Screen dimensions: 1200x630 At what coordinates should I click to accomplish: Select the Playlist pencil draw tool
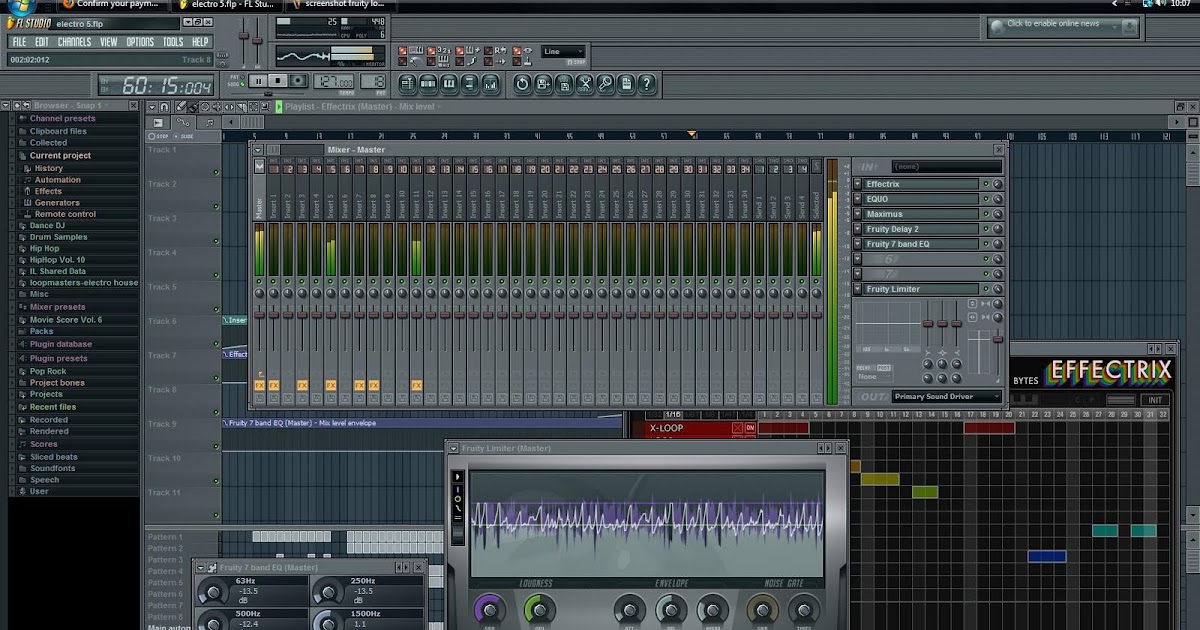tap(181, 106)
